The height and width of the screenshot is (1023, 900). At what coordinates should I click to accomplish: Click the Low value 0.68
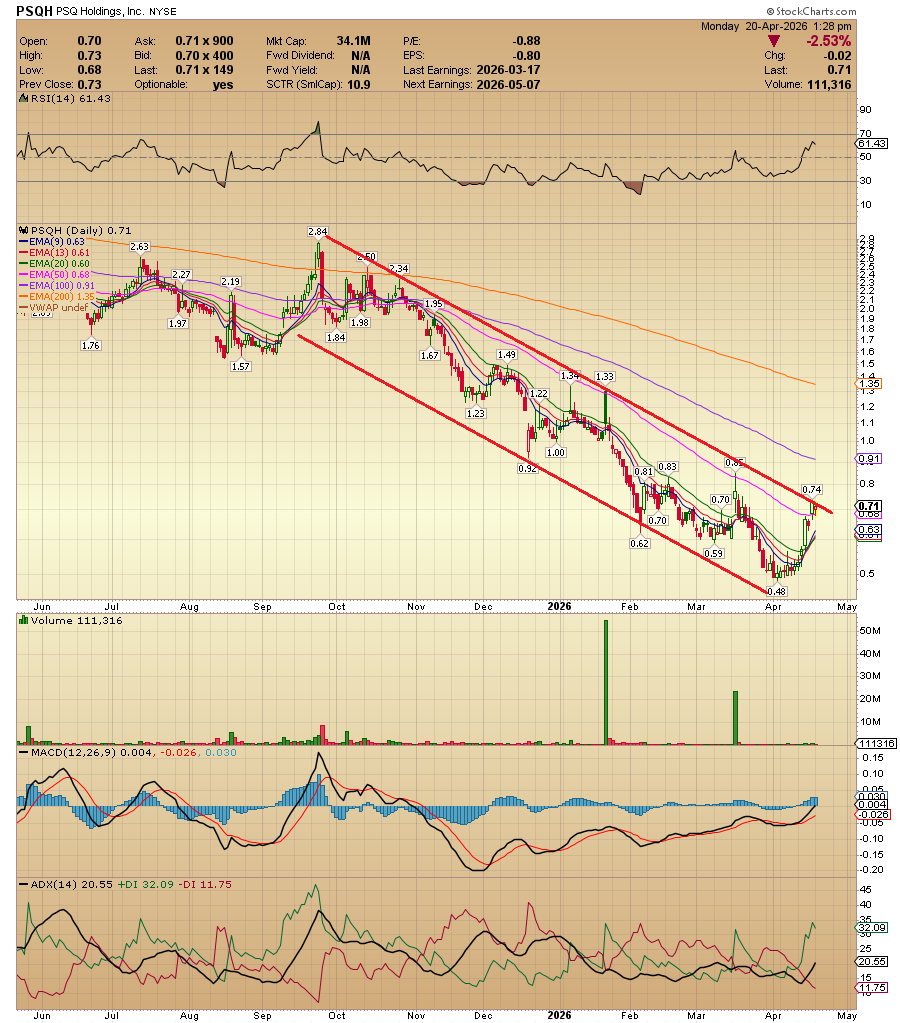(x=89, y=70)
